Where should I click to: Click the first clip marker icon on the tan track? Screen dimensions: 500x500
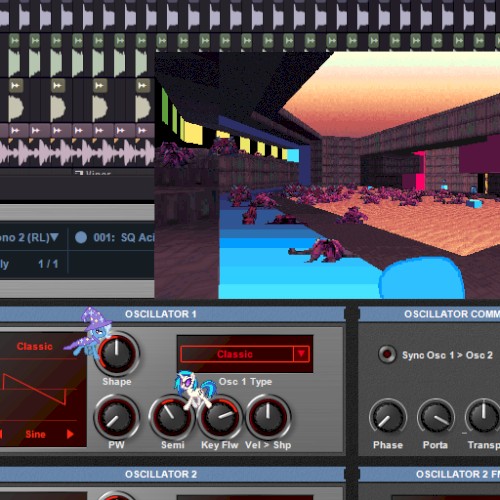coord(15,86)
